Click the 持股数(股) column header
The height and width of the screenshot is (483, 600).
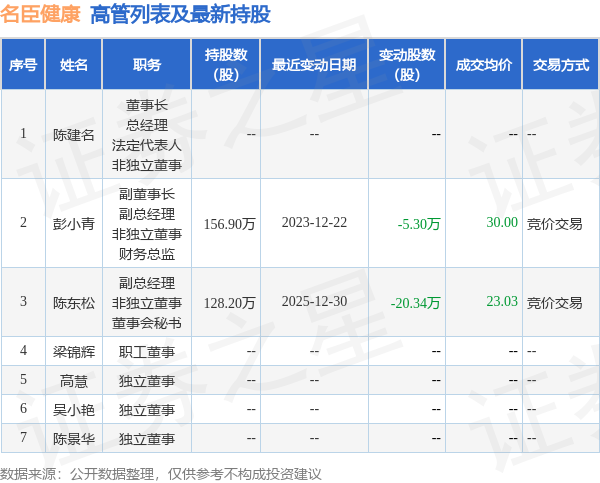coord(227,65)
